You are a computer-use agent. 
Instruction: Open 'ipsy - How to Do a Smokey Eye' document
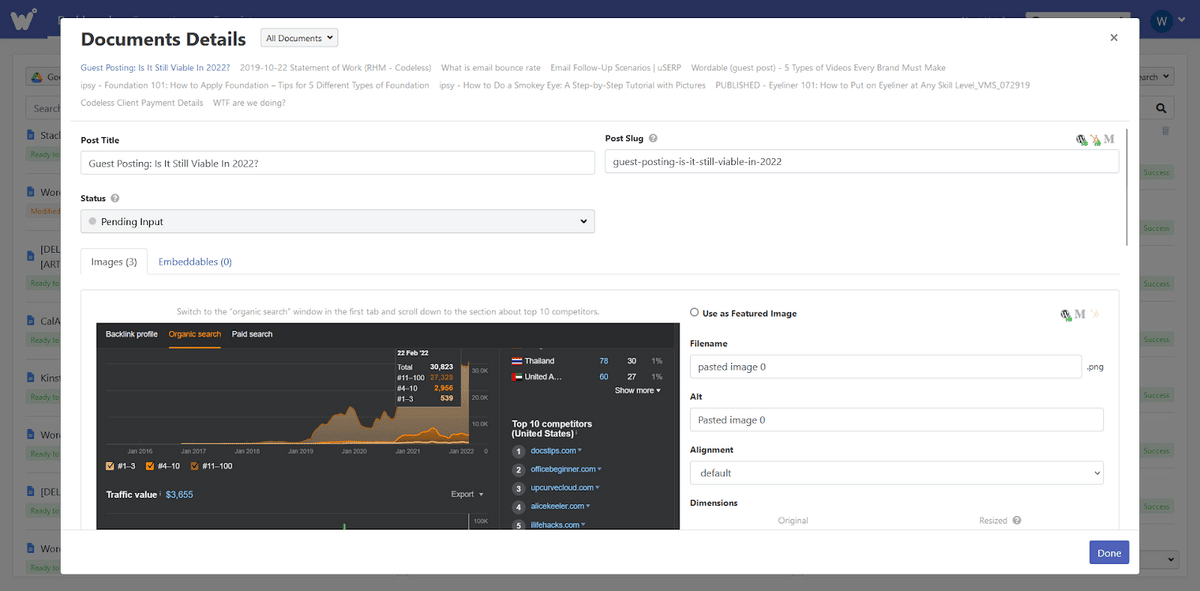[572, 85]
